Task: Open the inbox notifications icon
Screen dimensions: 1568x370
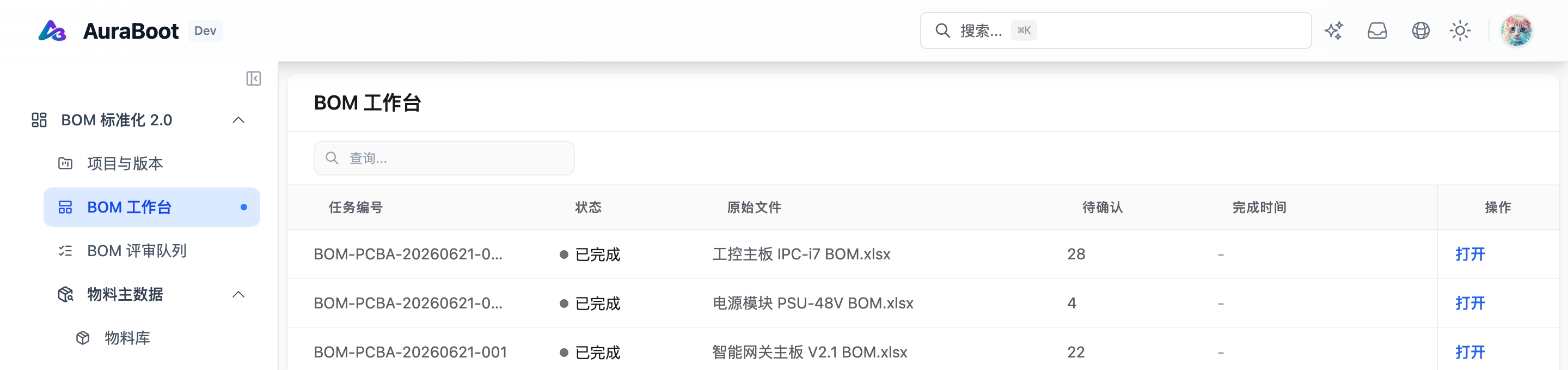Action: 1377,31
